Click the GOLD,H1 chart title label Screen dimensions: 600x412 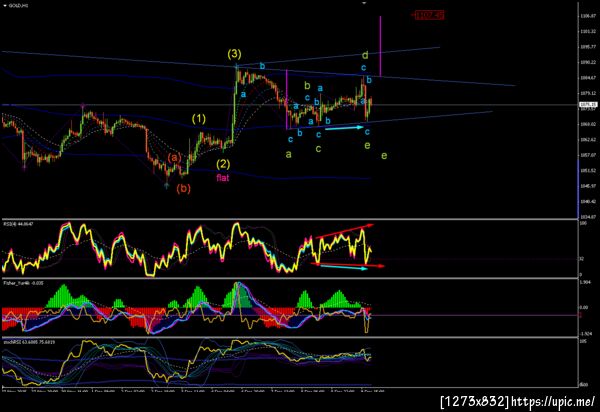point(18,5)
